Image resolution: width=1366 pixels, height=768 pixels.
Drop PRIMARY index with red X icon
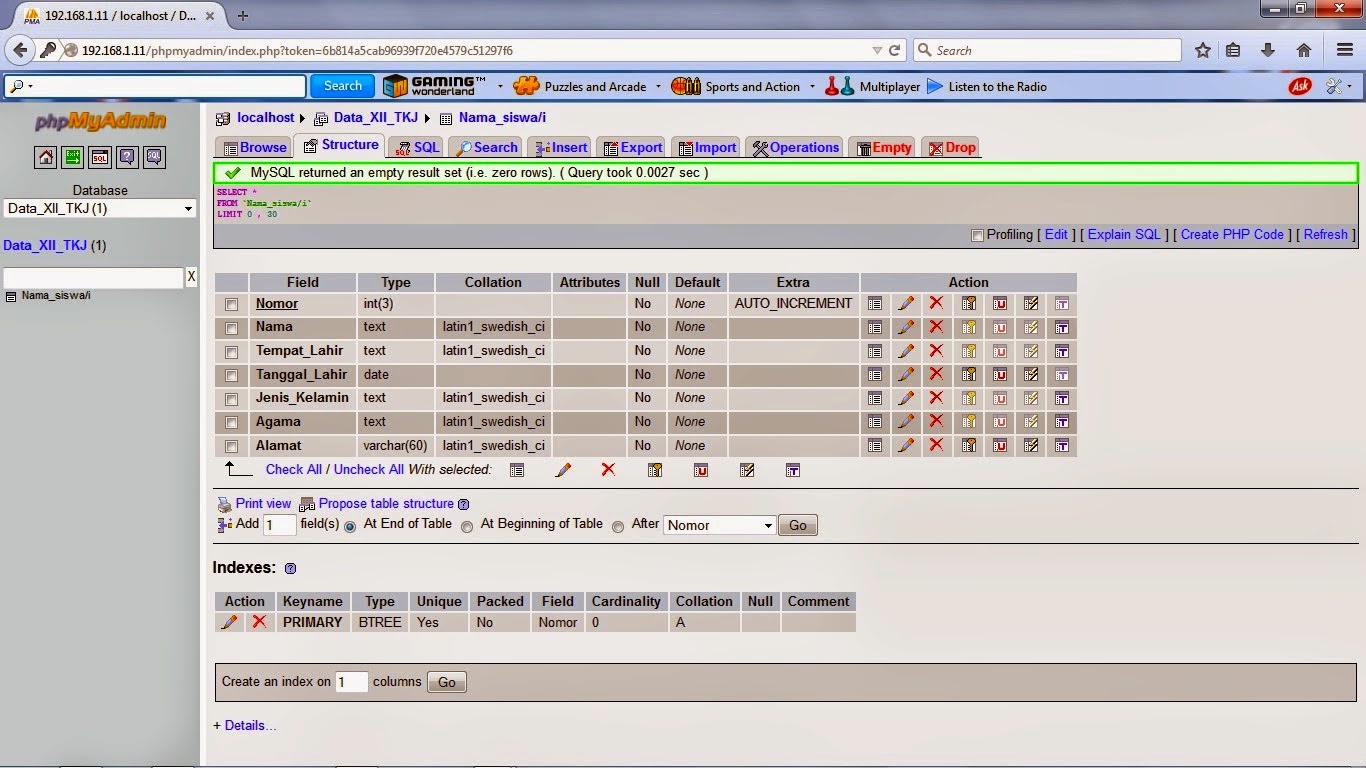click(260, 622)
